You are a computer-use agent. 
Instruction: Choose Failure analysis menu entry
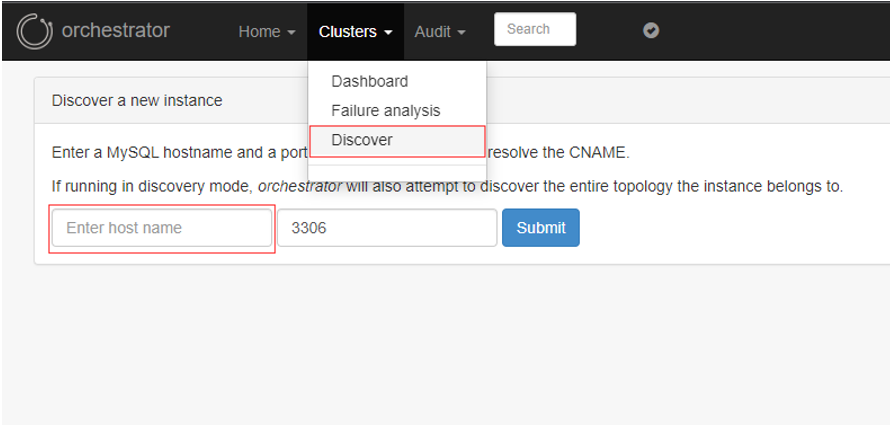pyautogui.click(x=385, y=110)
